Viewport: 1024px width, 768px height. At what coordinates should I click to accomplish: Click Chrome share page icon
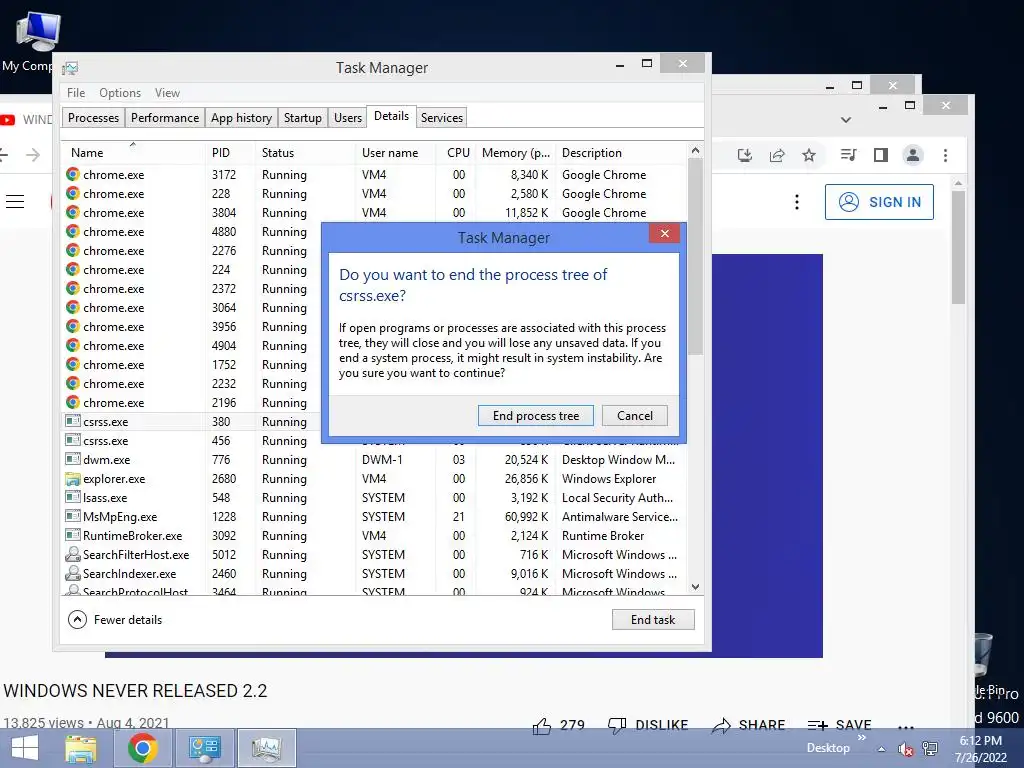tap(776, 155)
